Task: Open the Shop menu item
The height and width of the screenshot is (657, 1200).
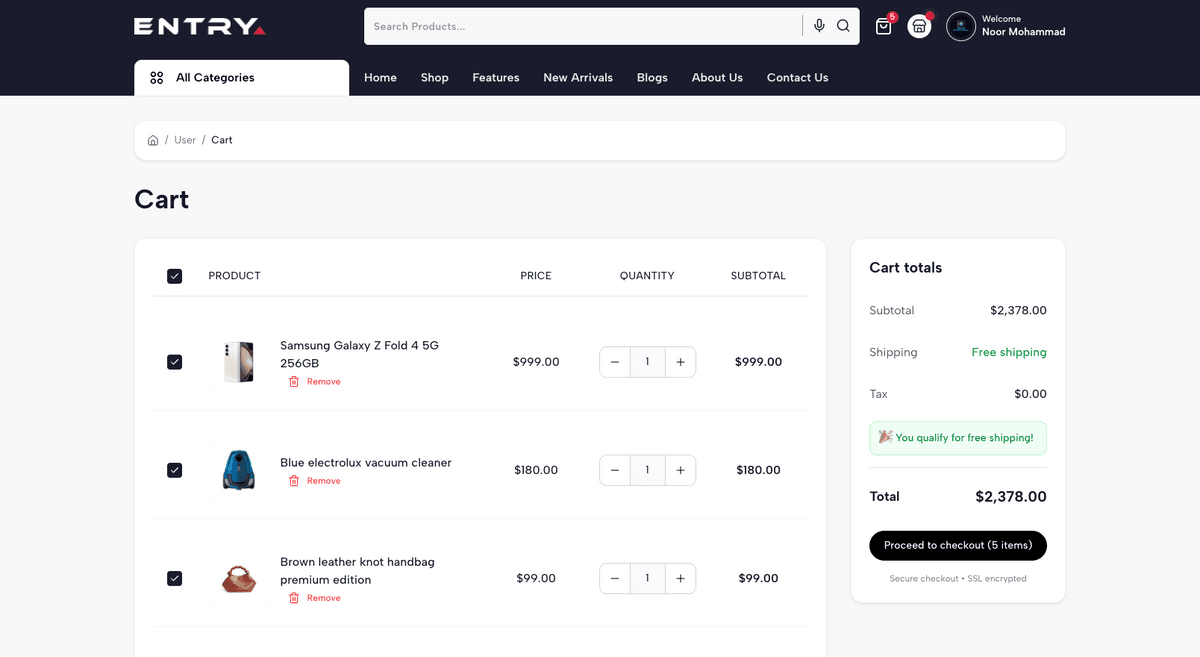Action: [434, 78]
